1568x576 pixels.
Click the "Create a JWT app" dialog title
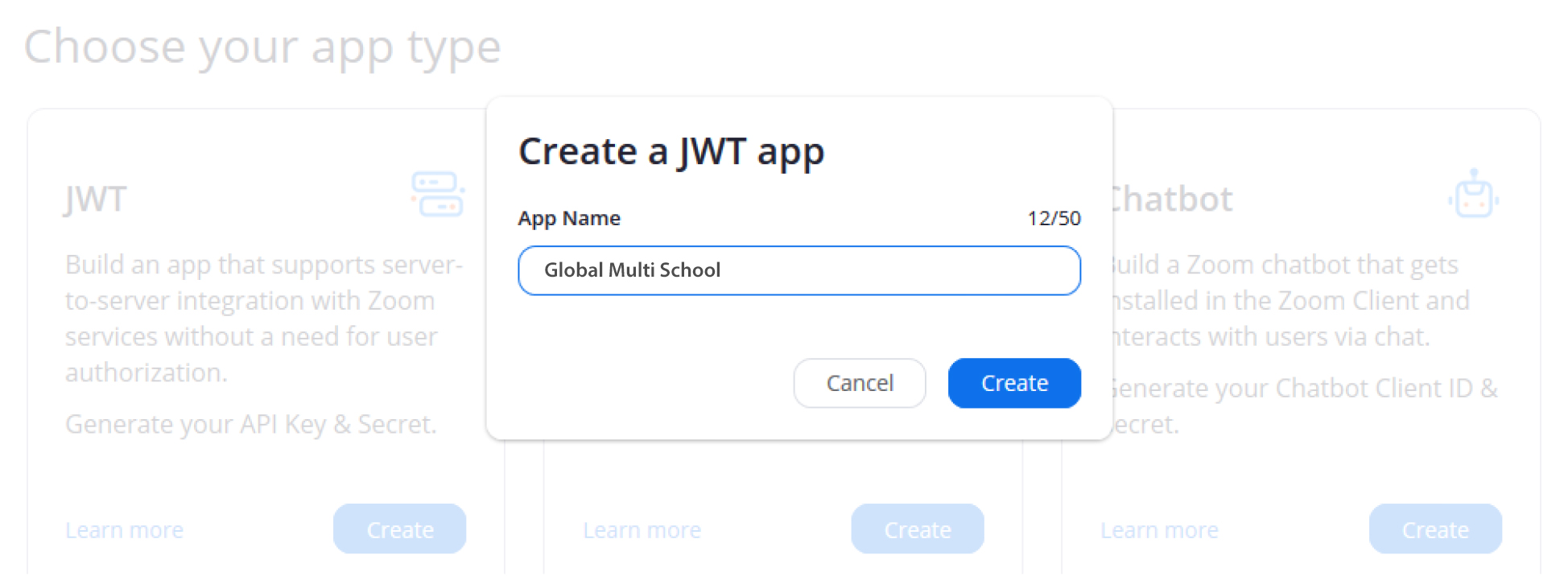coord(671,152)
